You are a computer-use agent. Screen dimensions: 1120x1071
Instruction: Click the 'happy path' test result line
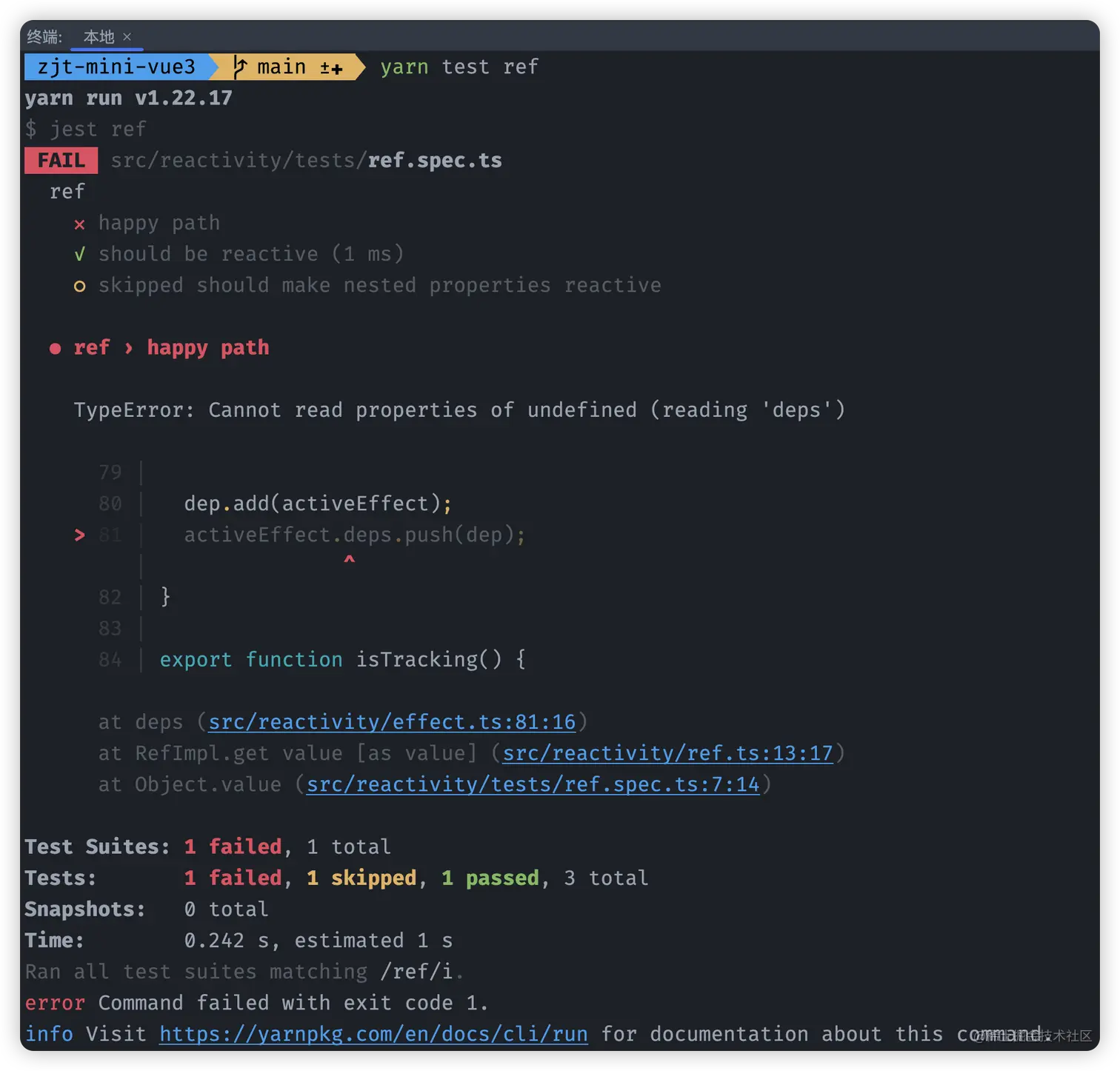coord(159,223)
